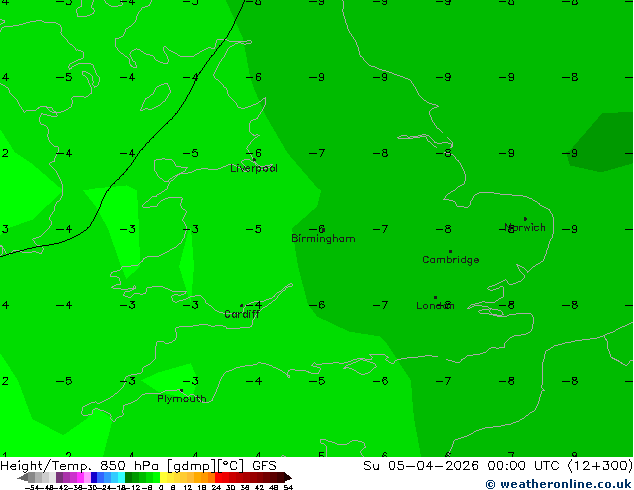The width and height of the screenshot is (634, 490).
Task: Click the 'Height/Temp. 850 hPa' map title
Action: [x=80, y=466]
